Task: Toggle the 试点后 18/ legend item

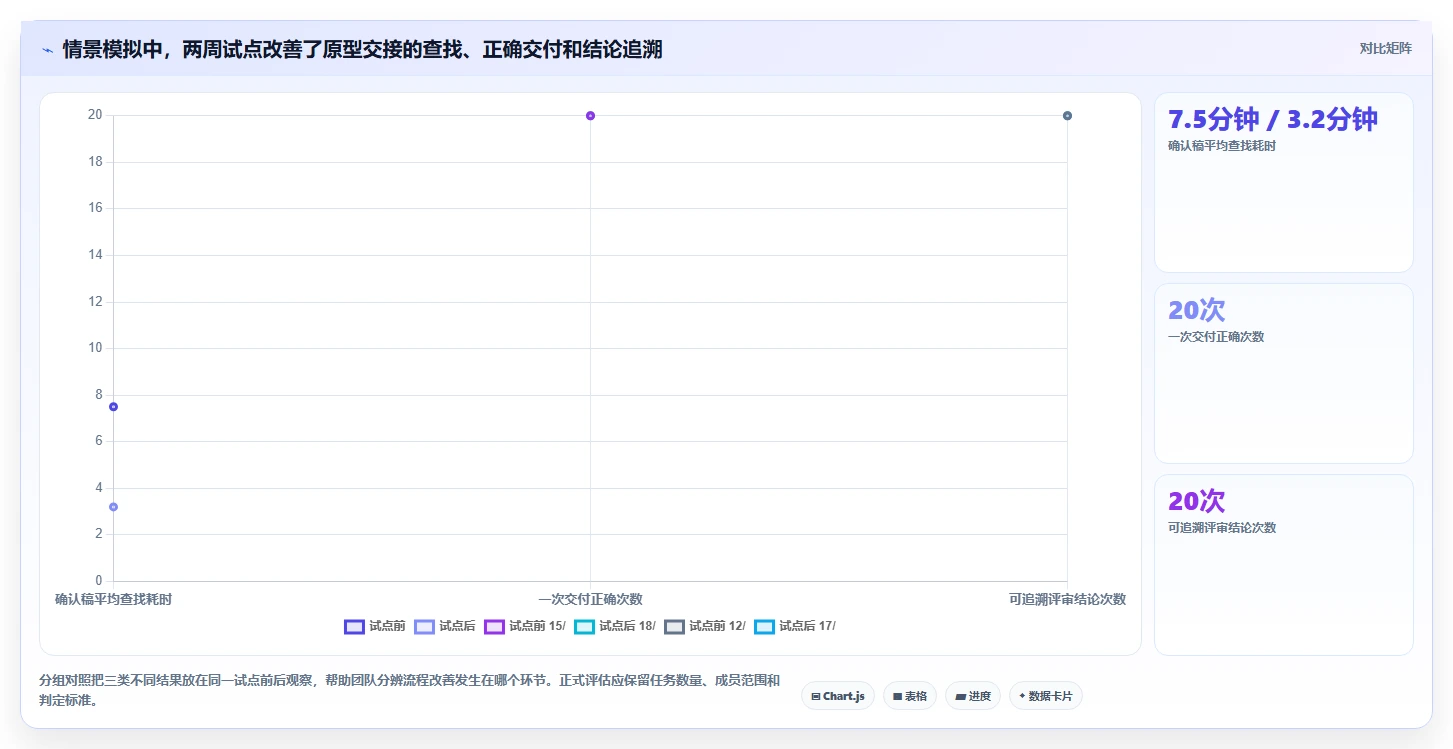Action: coord(615,626)
